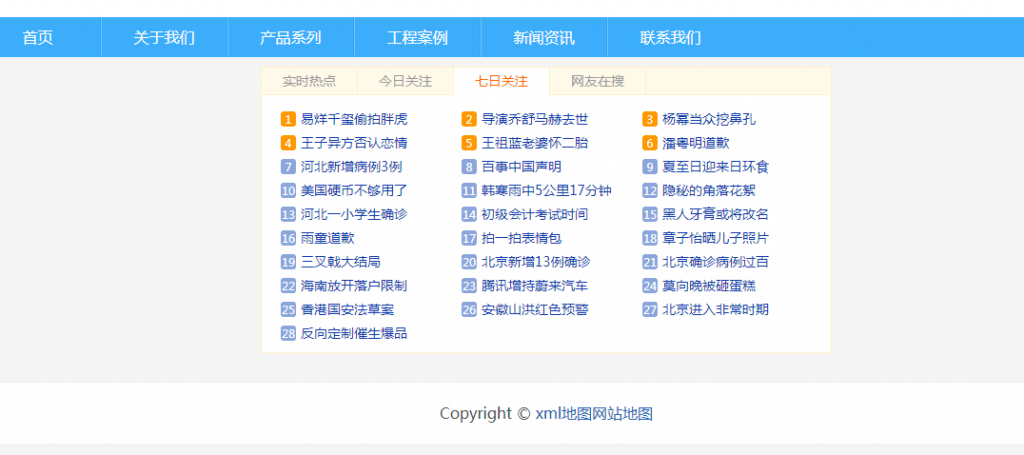Image resolution: width=1024 pixels, height=455 pixels.
Task: Open the link 腾讯增持蔚来汽车
Action: click(x=535, y=285)
